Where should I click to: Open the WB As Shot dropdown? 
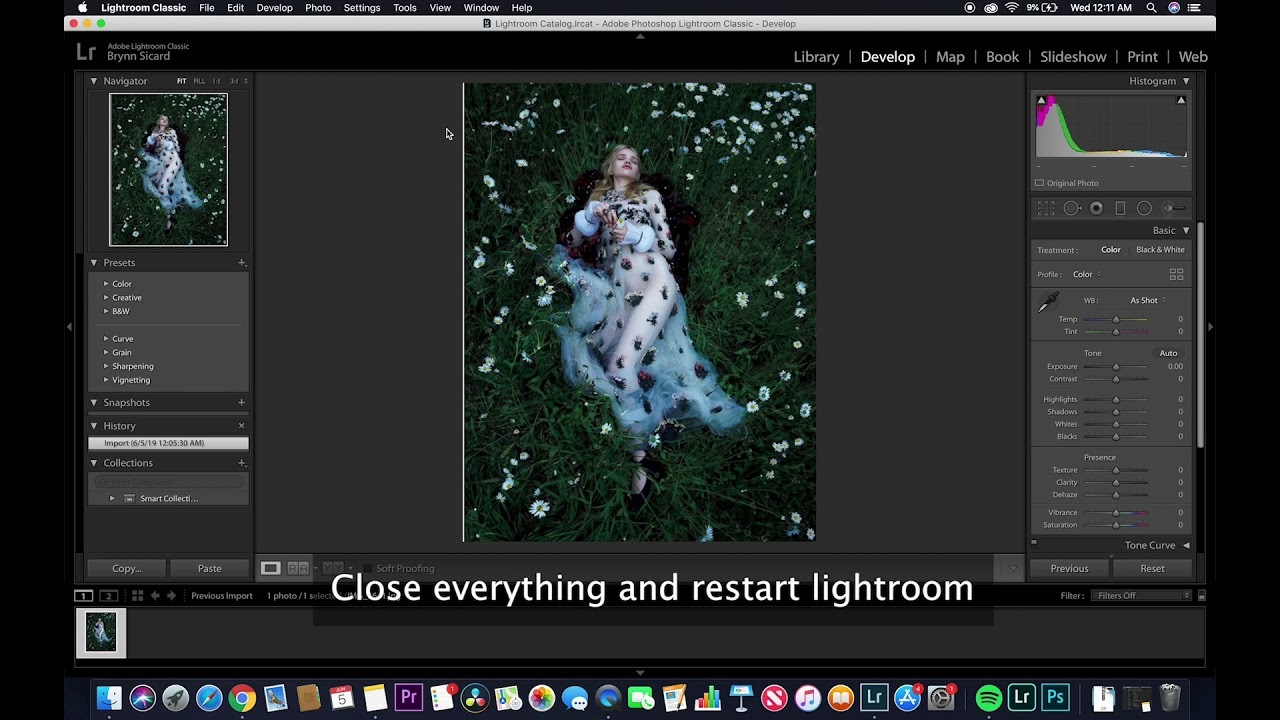pos(1147,300)
